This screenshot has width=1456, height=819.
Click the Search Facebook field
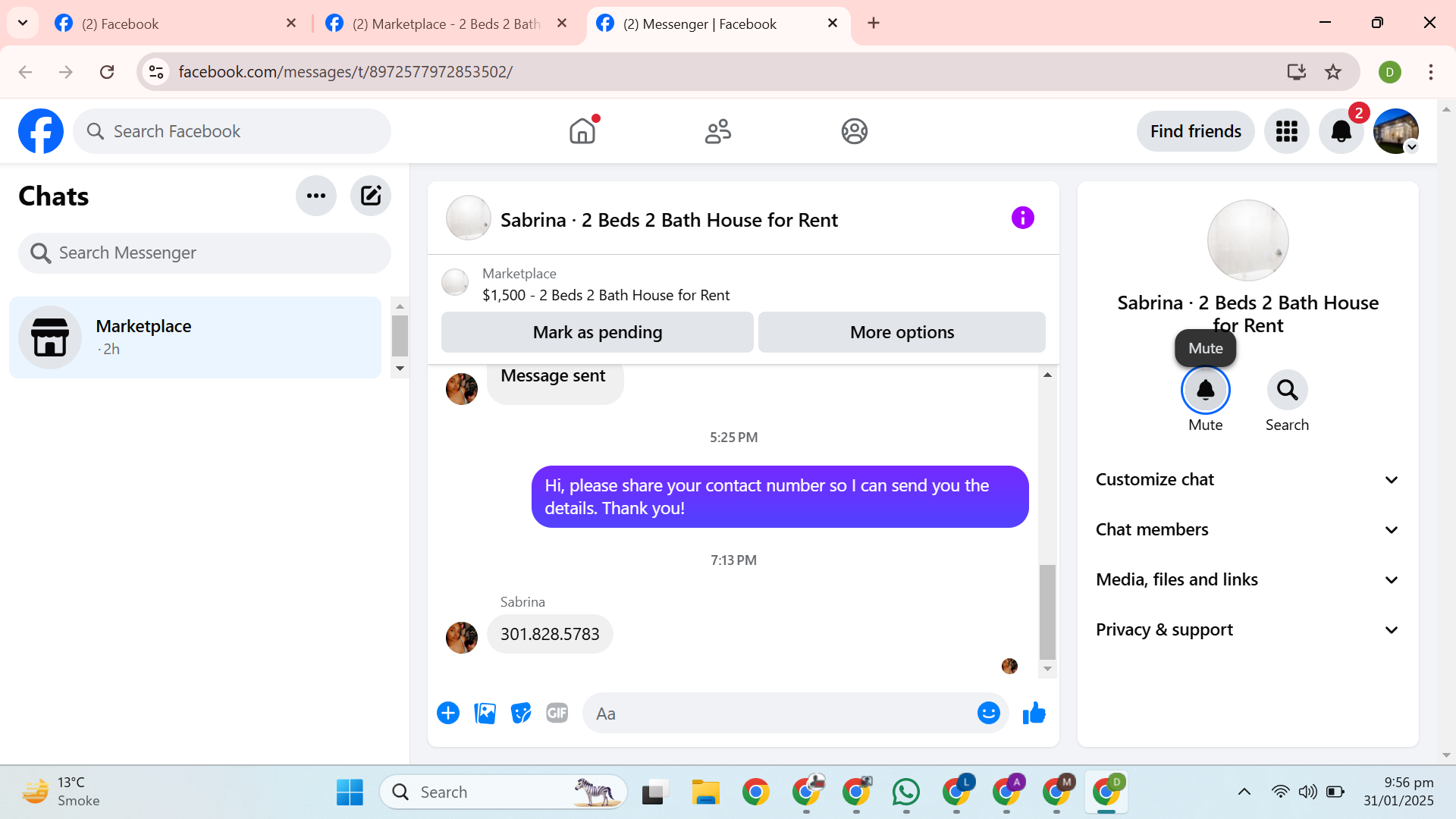coord(232,131)
